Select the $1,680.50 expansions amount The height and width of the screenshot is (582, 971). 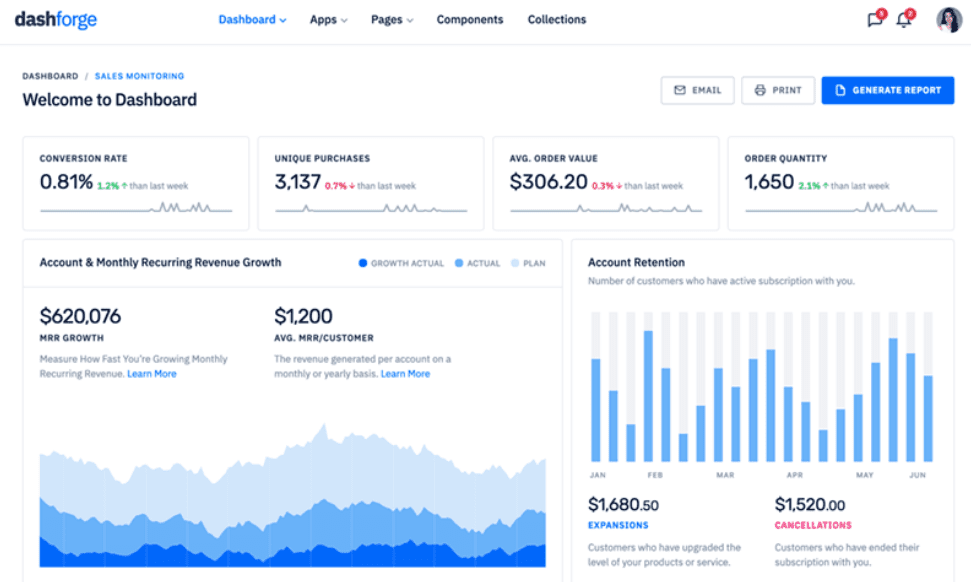tap(623, 505)
